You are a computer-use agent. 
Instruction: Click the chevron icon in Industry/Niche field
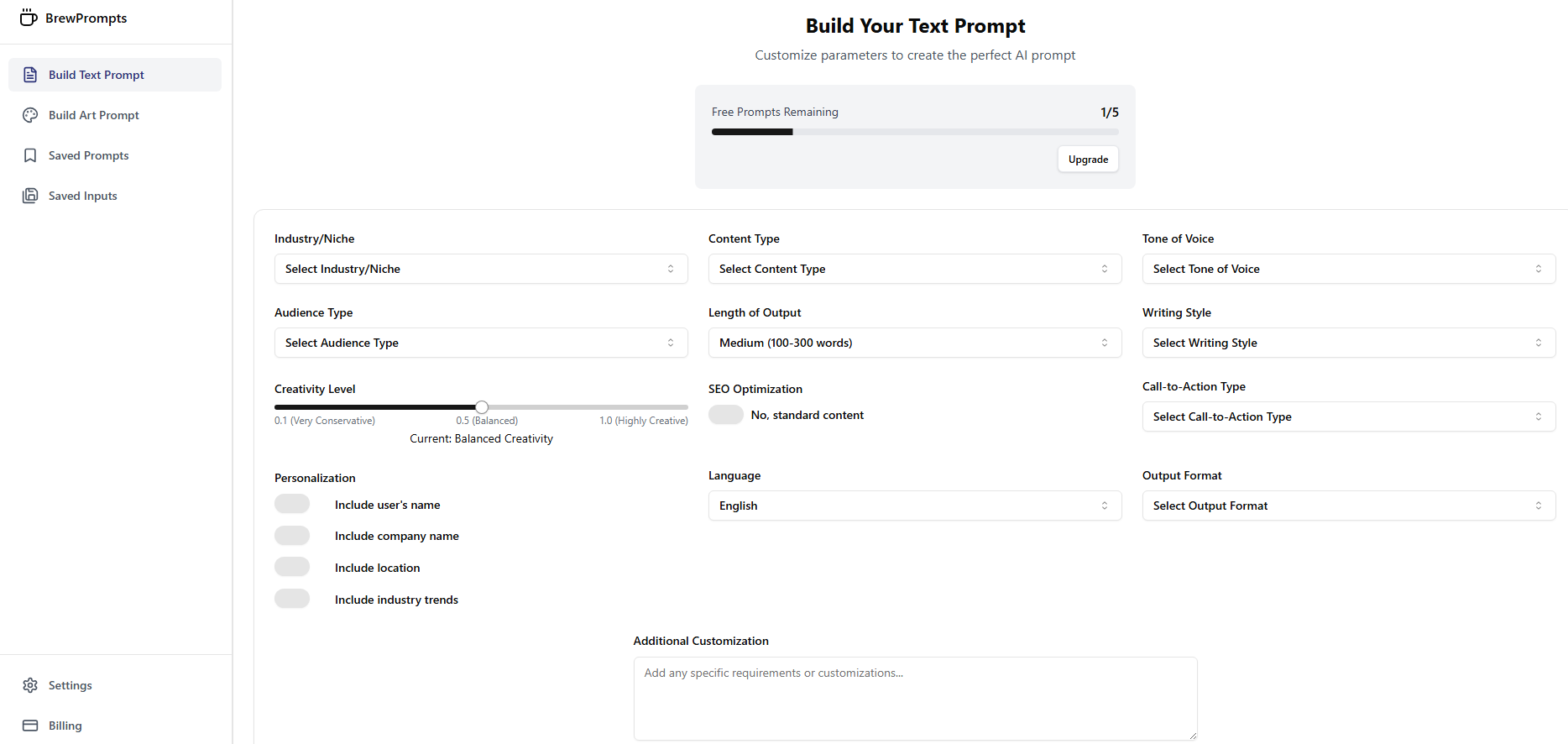click(x=671, y=269)
